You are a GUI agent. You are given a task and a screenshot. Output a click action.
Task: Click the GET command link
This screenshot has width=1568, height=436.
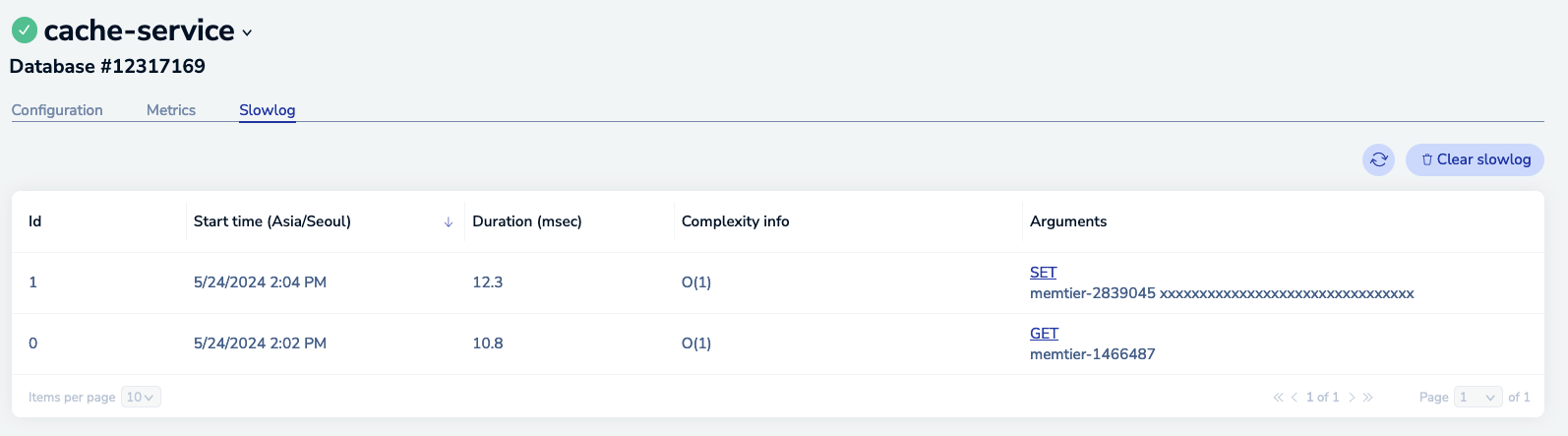click(x=1044, y=334)
